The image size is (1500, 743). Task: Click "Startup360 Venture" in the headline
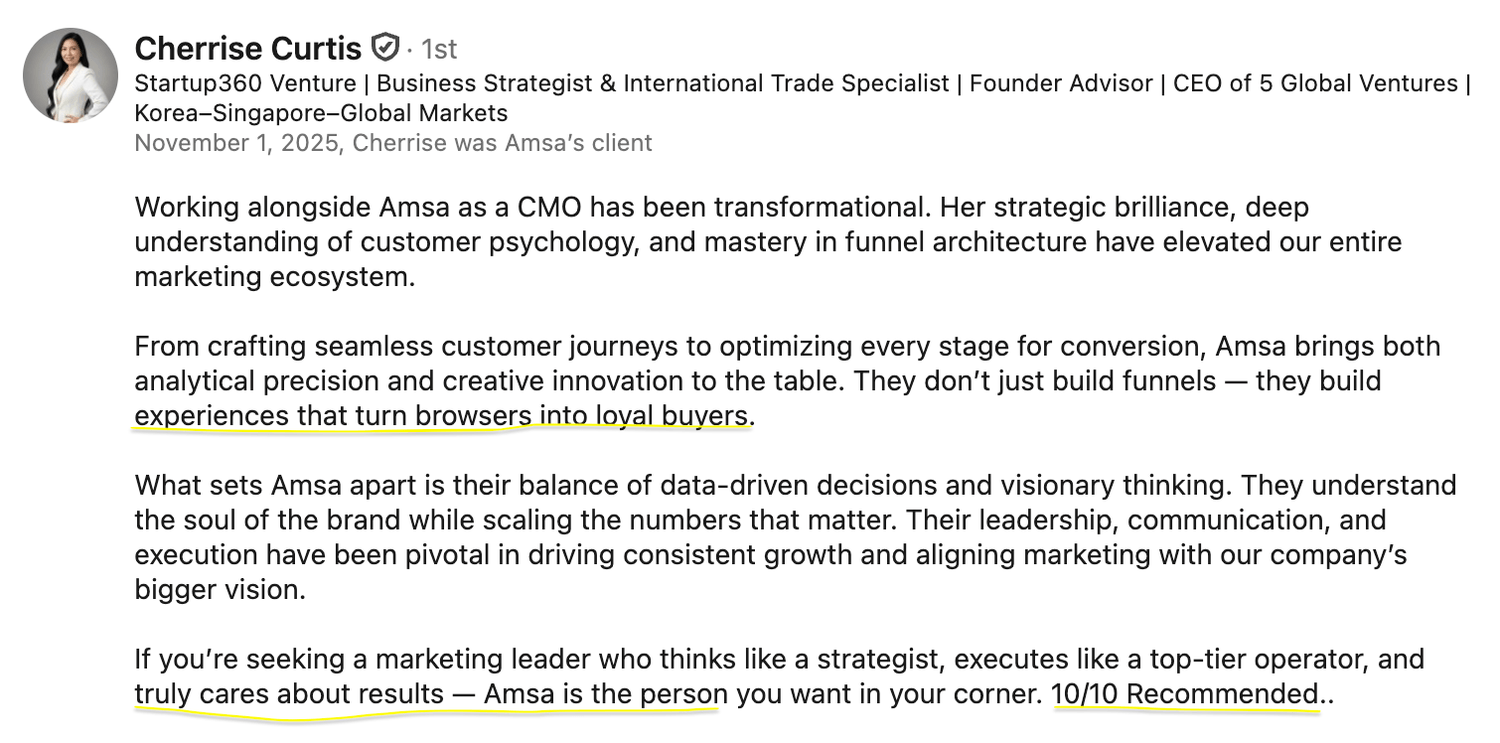tap(245, 83)
